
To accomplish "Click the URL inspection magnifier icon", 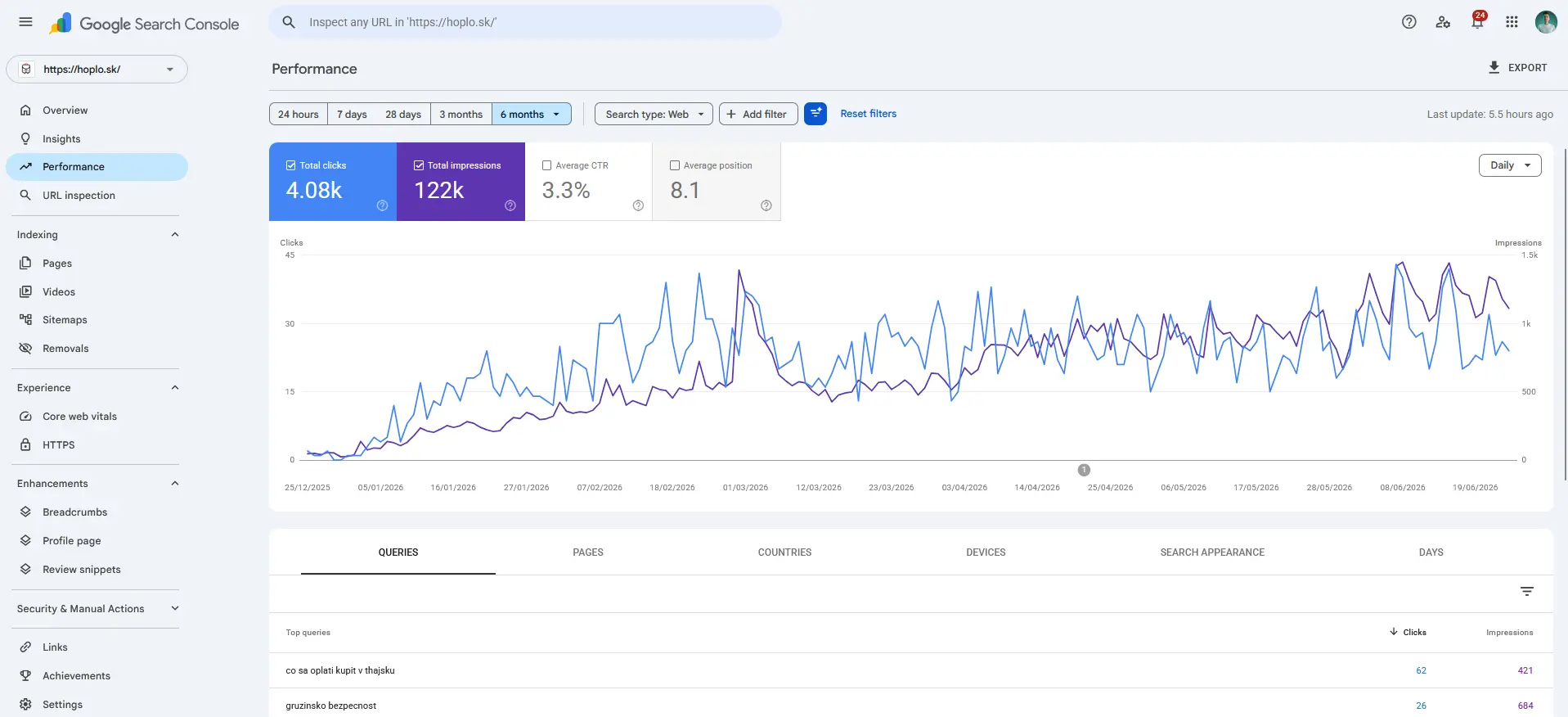I will [x=25, y=195].
